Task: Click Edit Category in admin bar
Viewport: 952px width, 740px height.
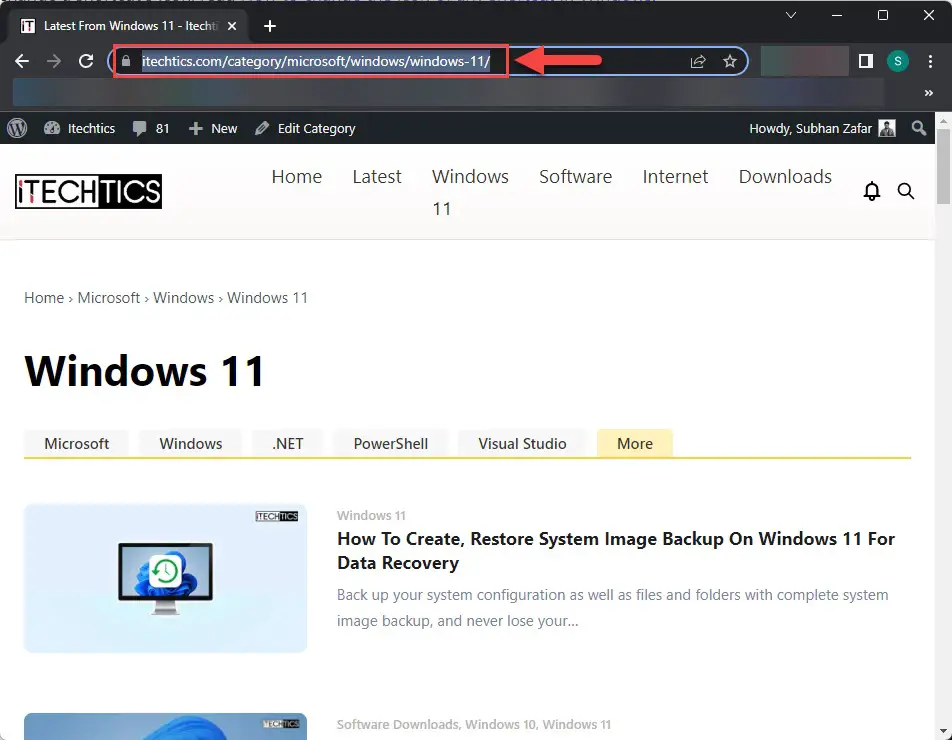Action: pyautogui.click(x=305, y=128)
